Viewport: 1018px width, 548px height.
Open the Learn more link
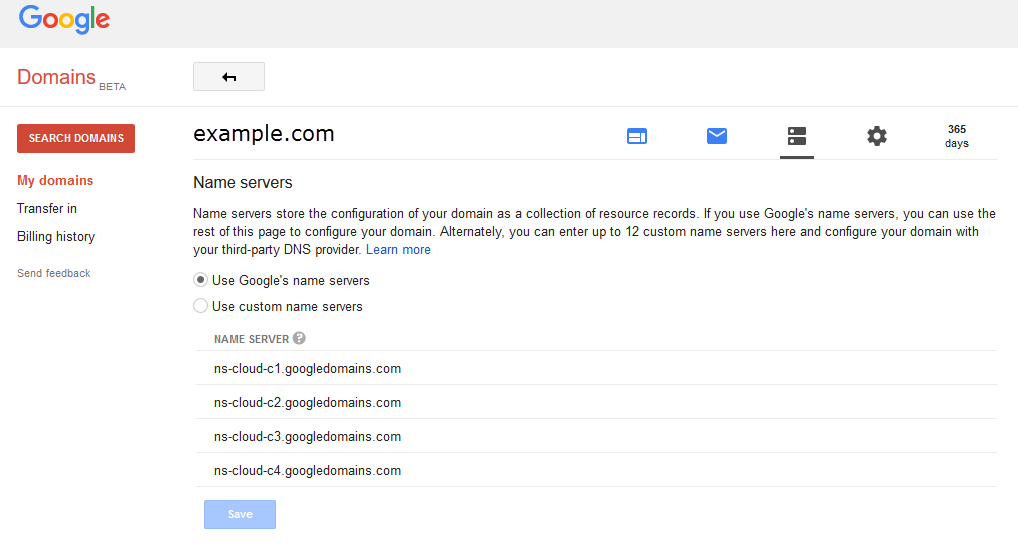click(398, 250)
